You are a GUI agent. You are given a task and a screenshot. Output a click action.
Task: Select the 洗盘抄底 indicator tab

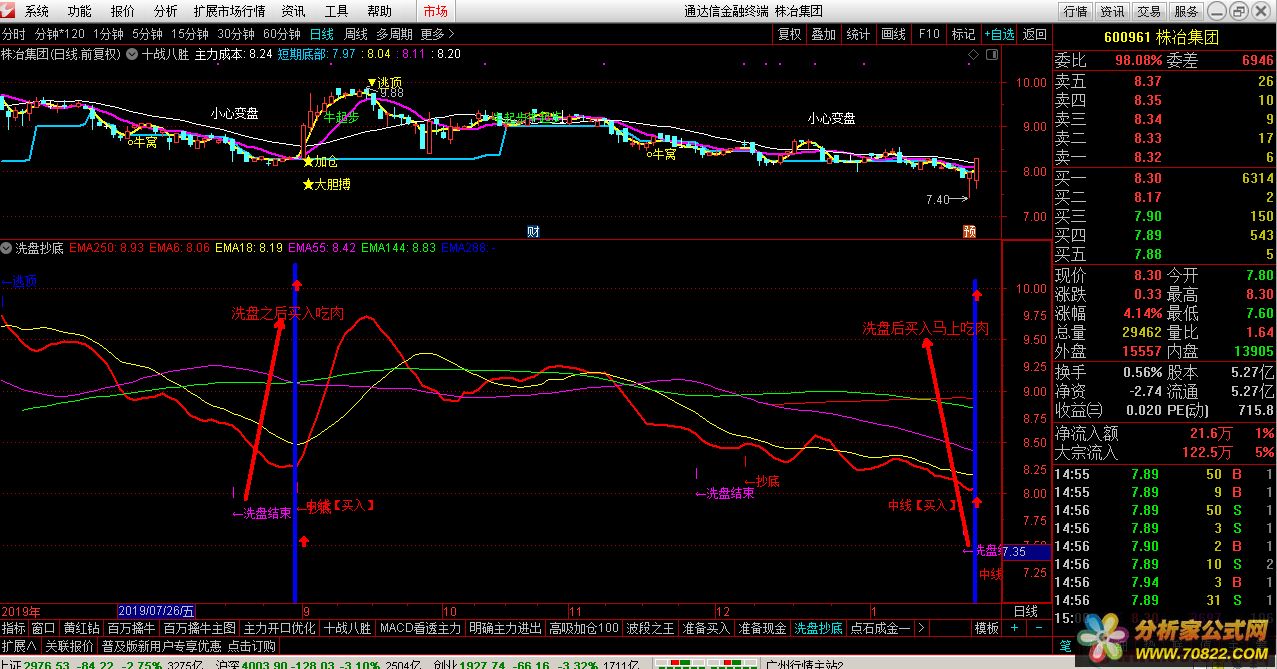coord(819,628)
